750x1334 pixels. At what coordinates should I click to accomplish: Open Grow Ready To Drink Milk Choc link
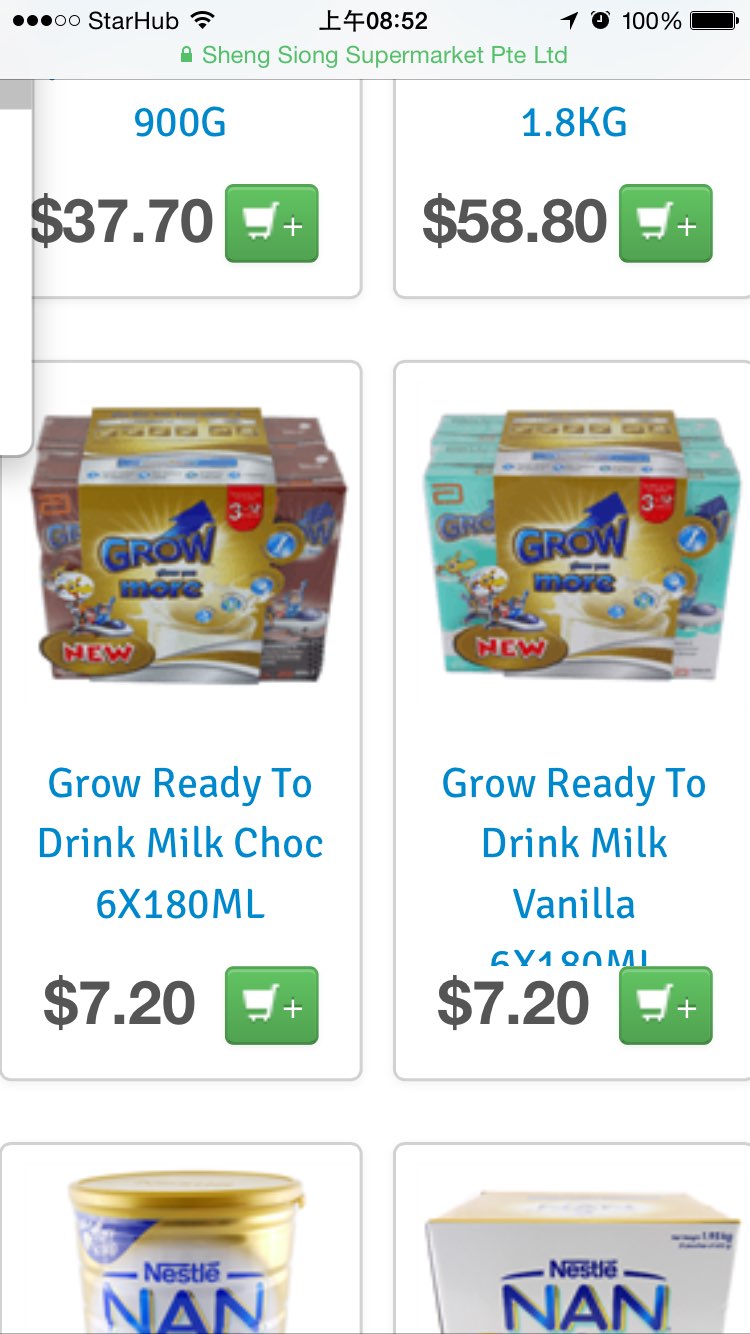(180, 844)
